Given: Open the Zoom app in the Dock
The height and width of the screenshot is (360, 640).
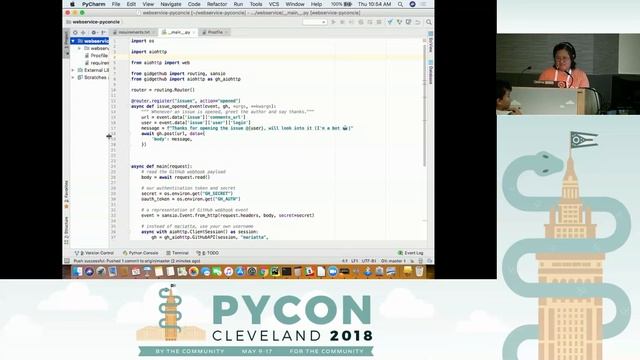Looking at the screenshot, I should 333,271.
